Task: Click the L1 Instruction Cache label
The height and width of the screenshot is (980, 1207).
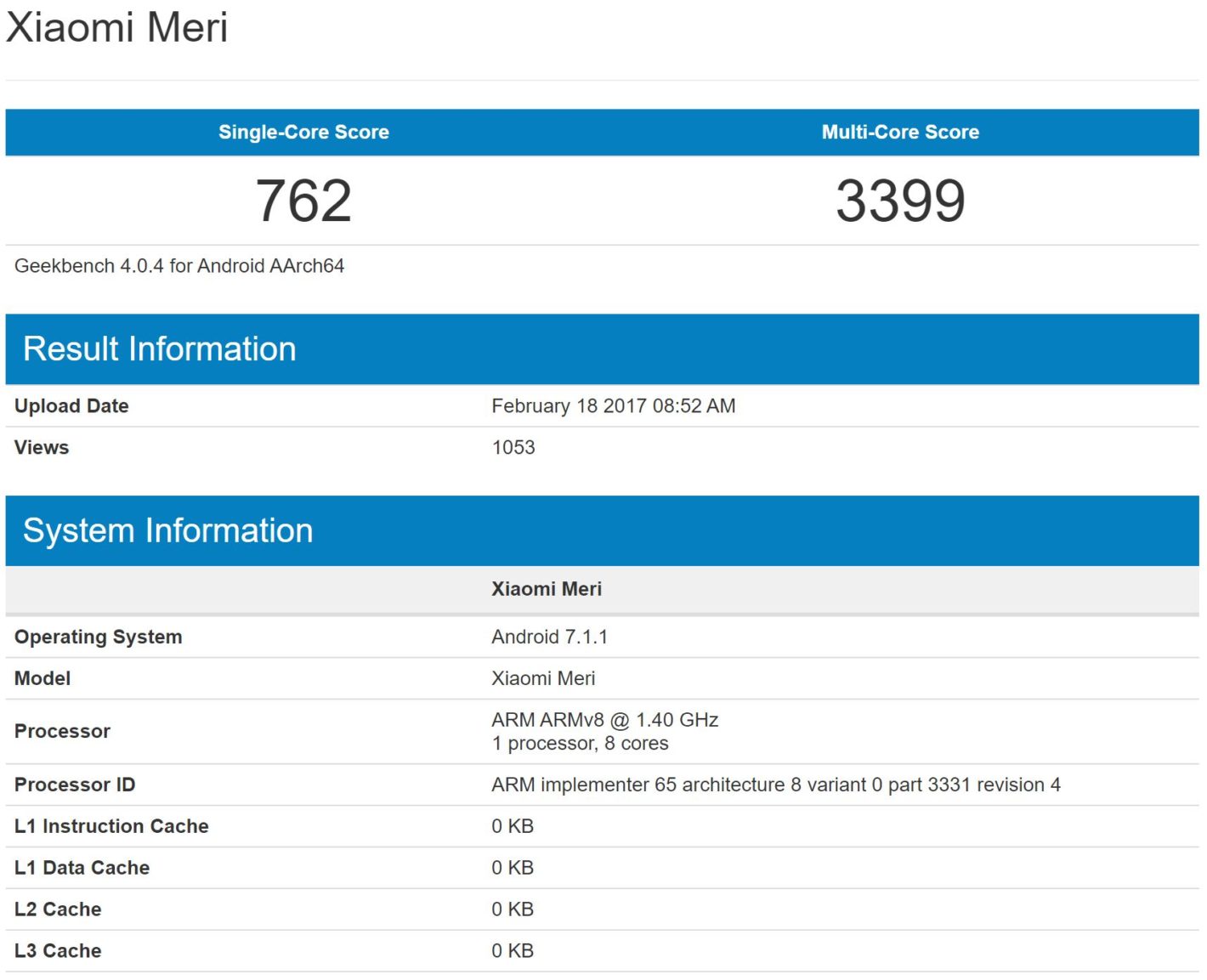Action: 111,825
